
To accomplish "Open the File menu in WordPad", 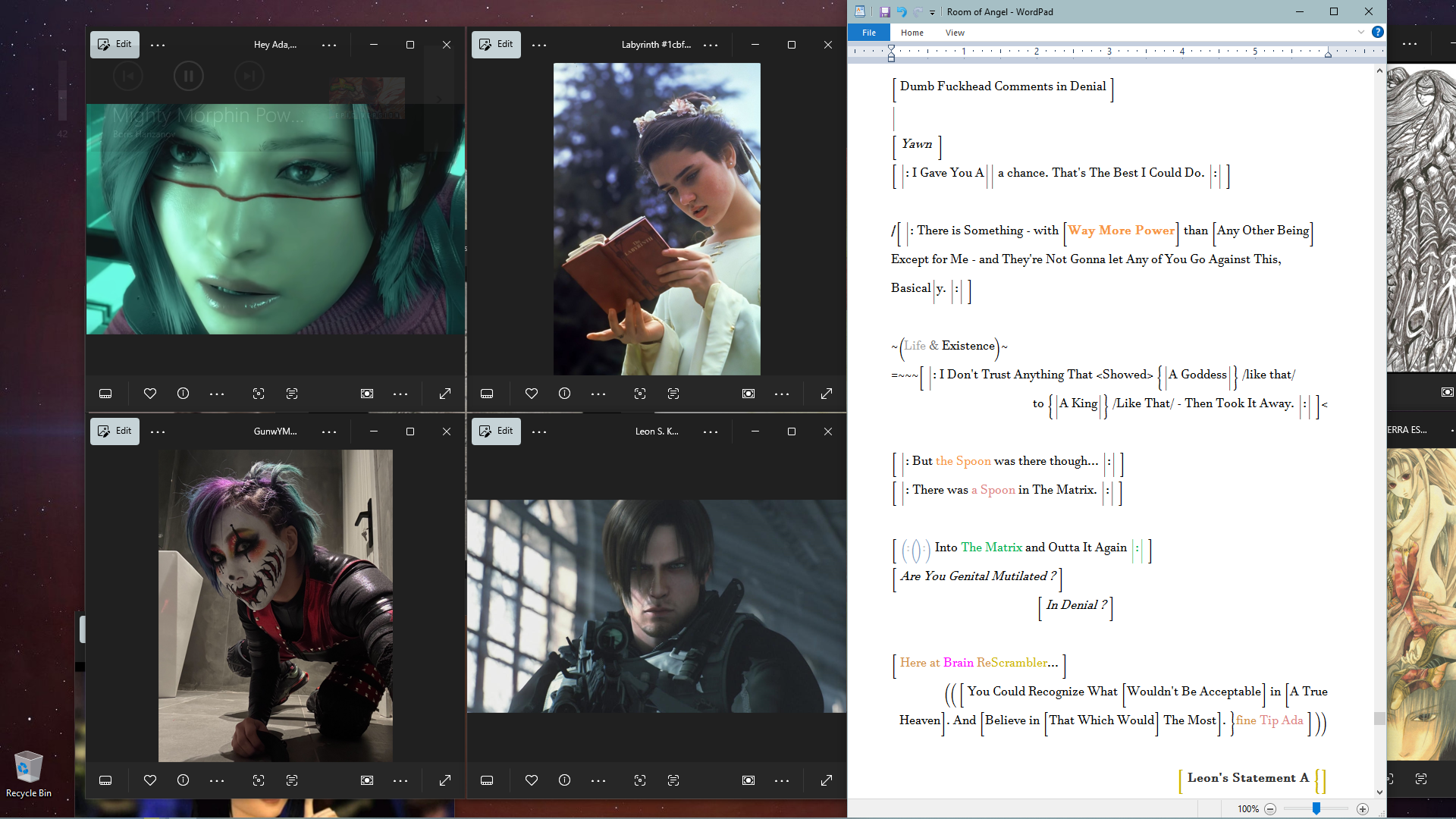I will coord(869,33).
